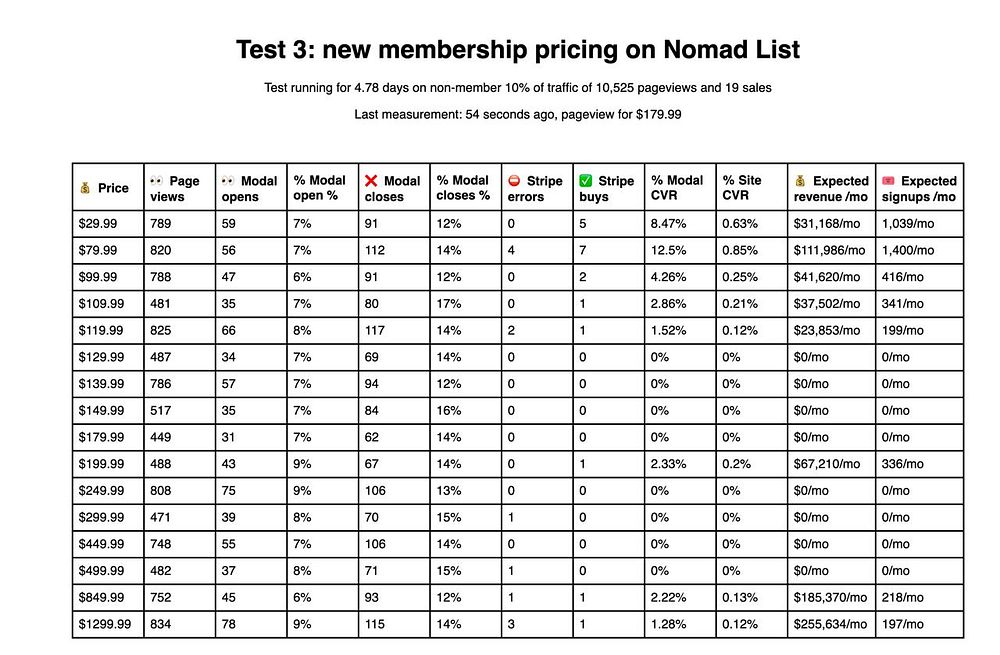Click the green checkmark icon for Stripe buys
Screen dimensions: 1000x655
[x=586, y=181]
